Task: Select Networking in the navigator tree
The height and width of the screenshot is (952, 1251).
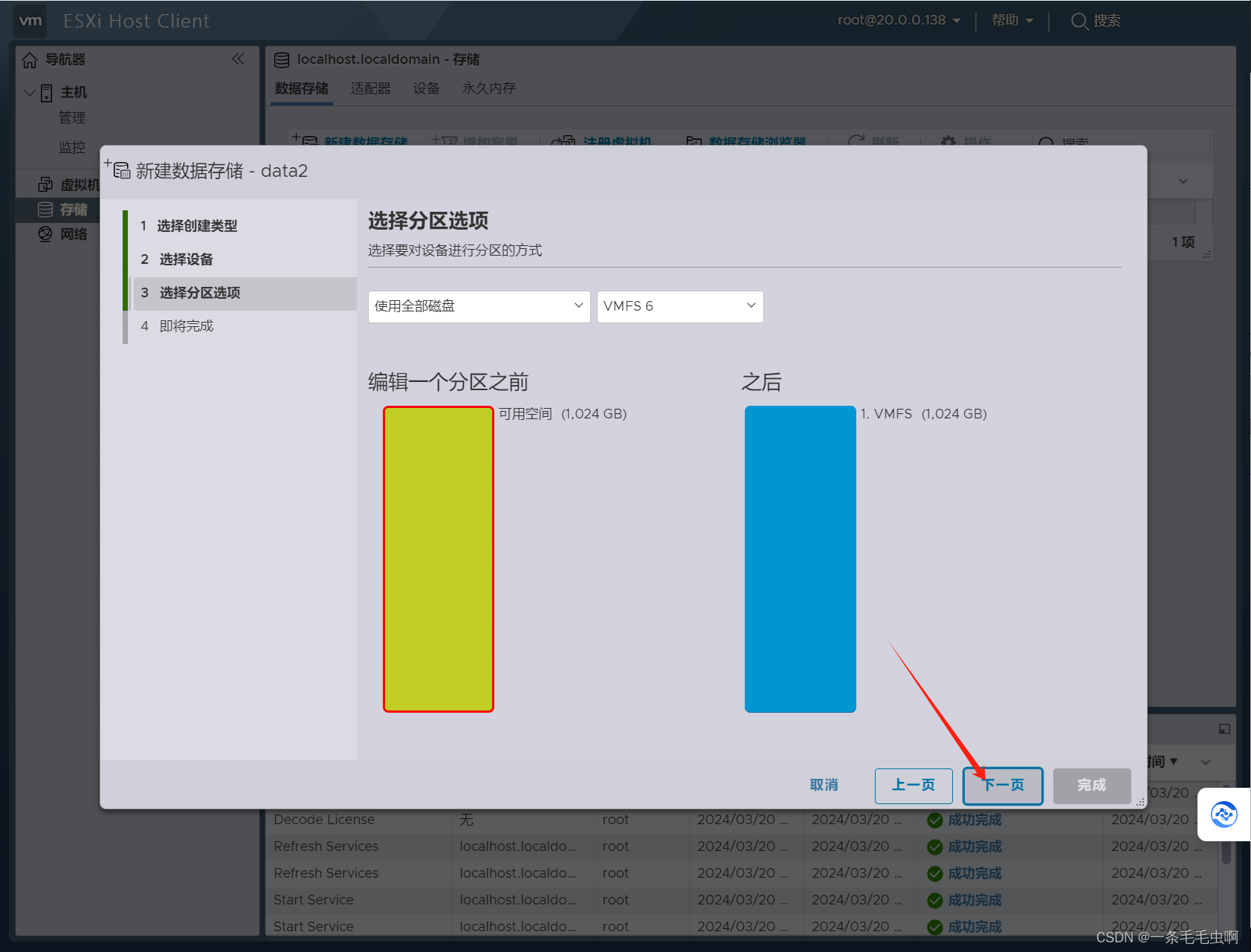Action: click(x=74, y=234)
